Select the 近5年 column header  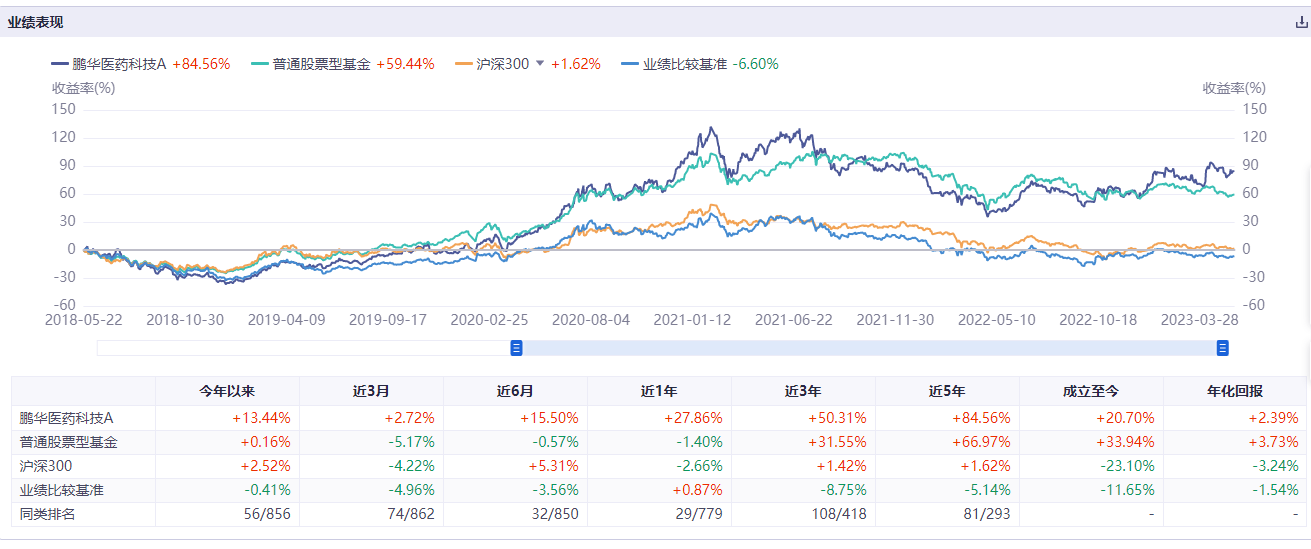pyautogui.click(x=947, y=391)
